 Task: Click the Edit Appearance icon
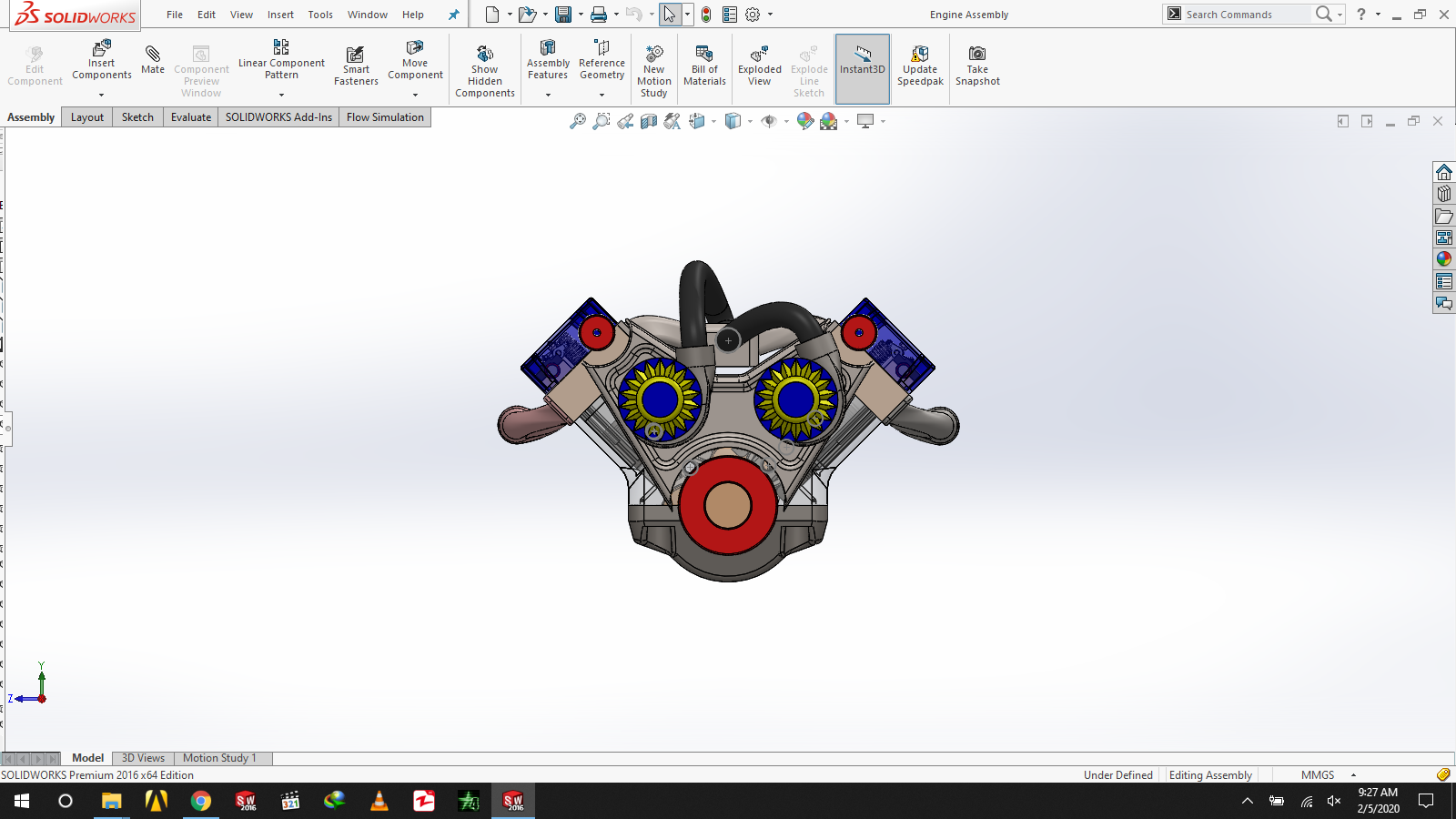pyautogui.click(x=804, y=121)
